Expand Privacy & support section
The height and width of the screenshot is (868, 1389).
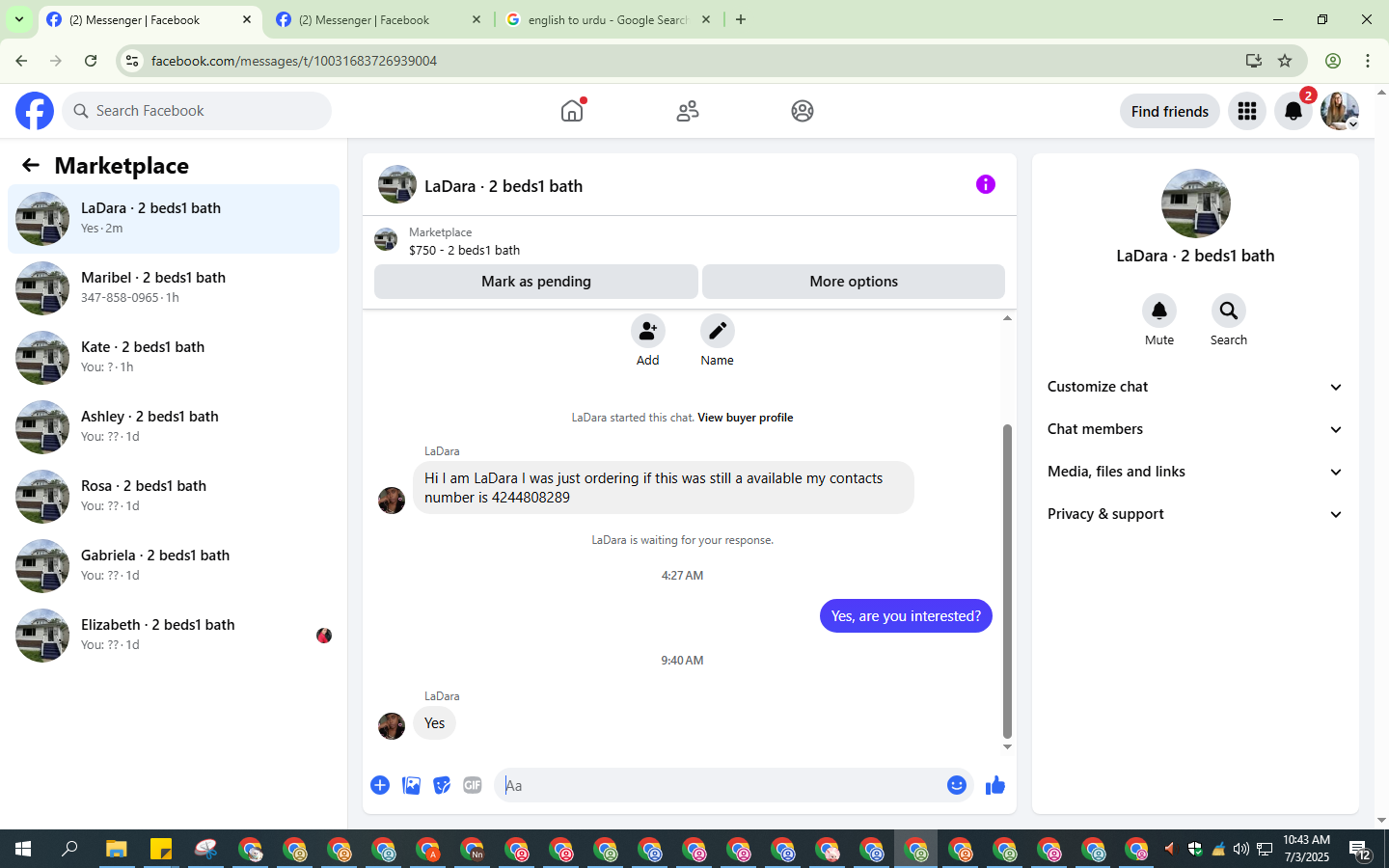pyautogui.click(x=1195, y=514)
